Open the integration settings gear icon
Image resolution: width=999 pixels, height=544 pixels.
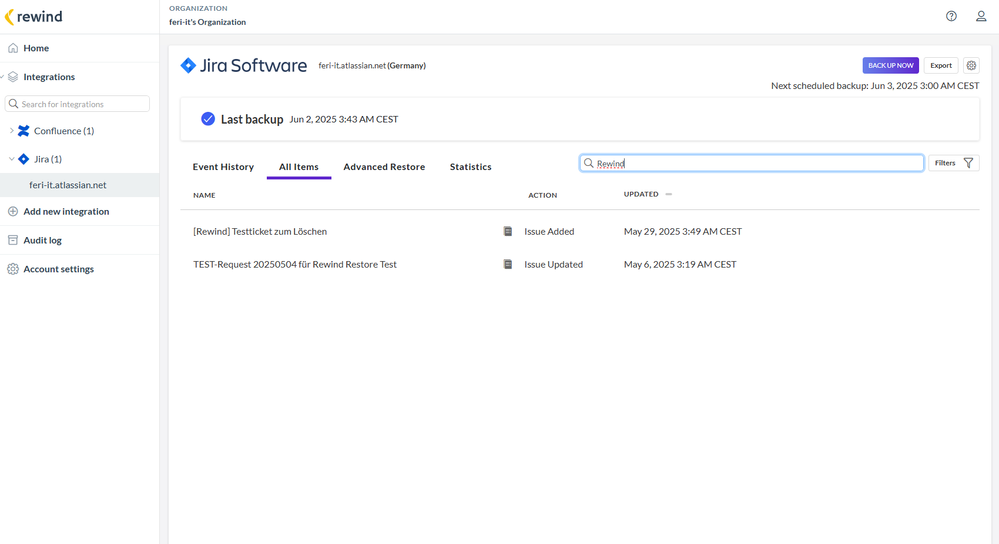click(x=971, y=65)
